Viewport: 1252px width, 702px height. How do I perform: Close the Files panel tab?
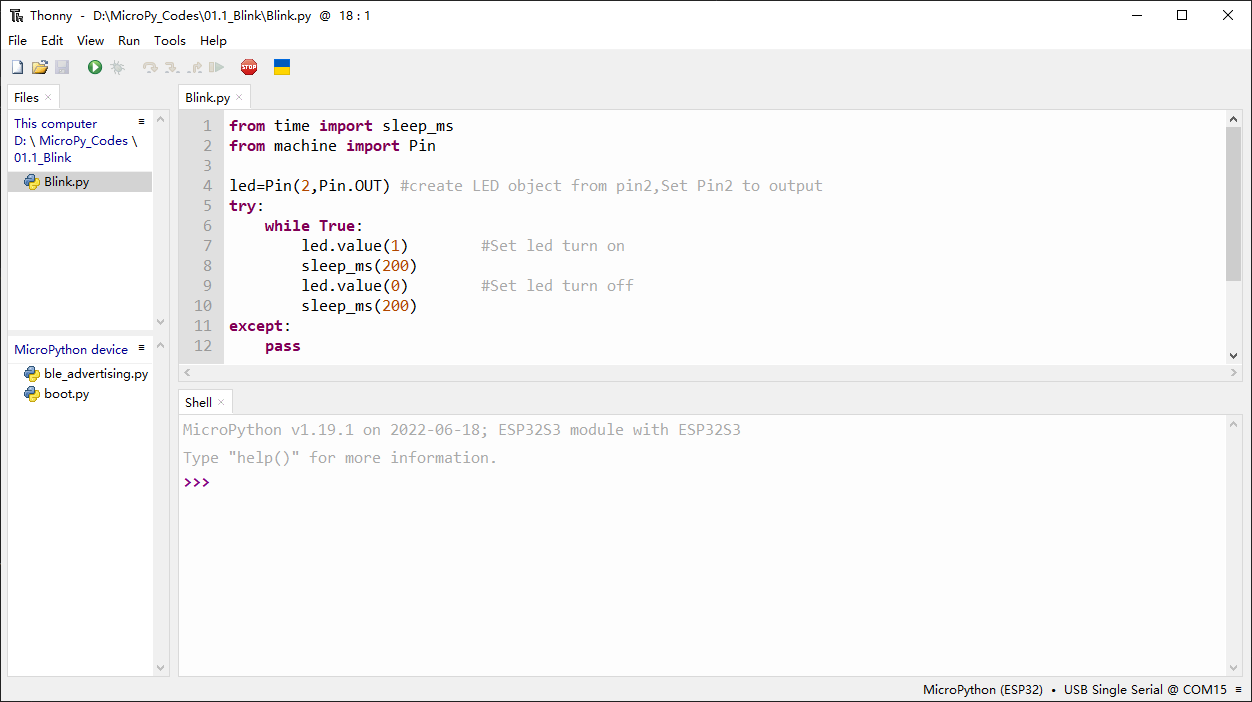pyautogui.click(x=48, y=98)
